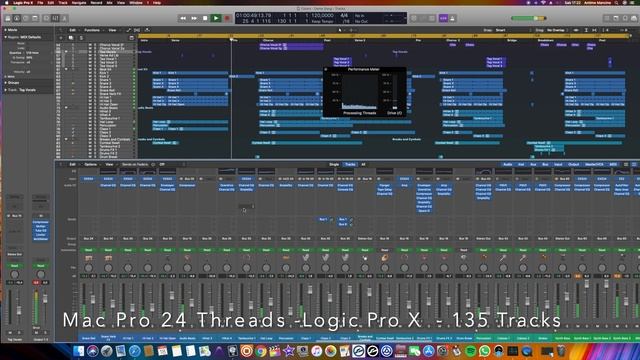Toggle the Toolbar button in control bar
Screen dimensions: 640x360
click(x=35, y=18)
